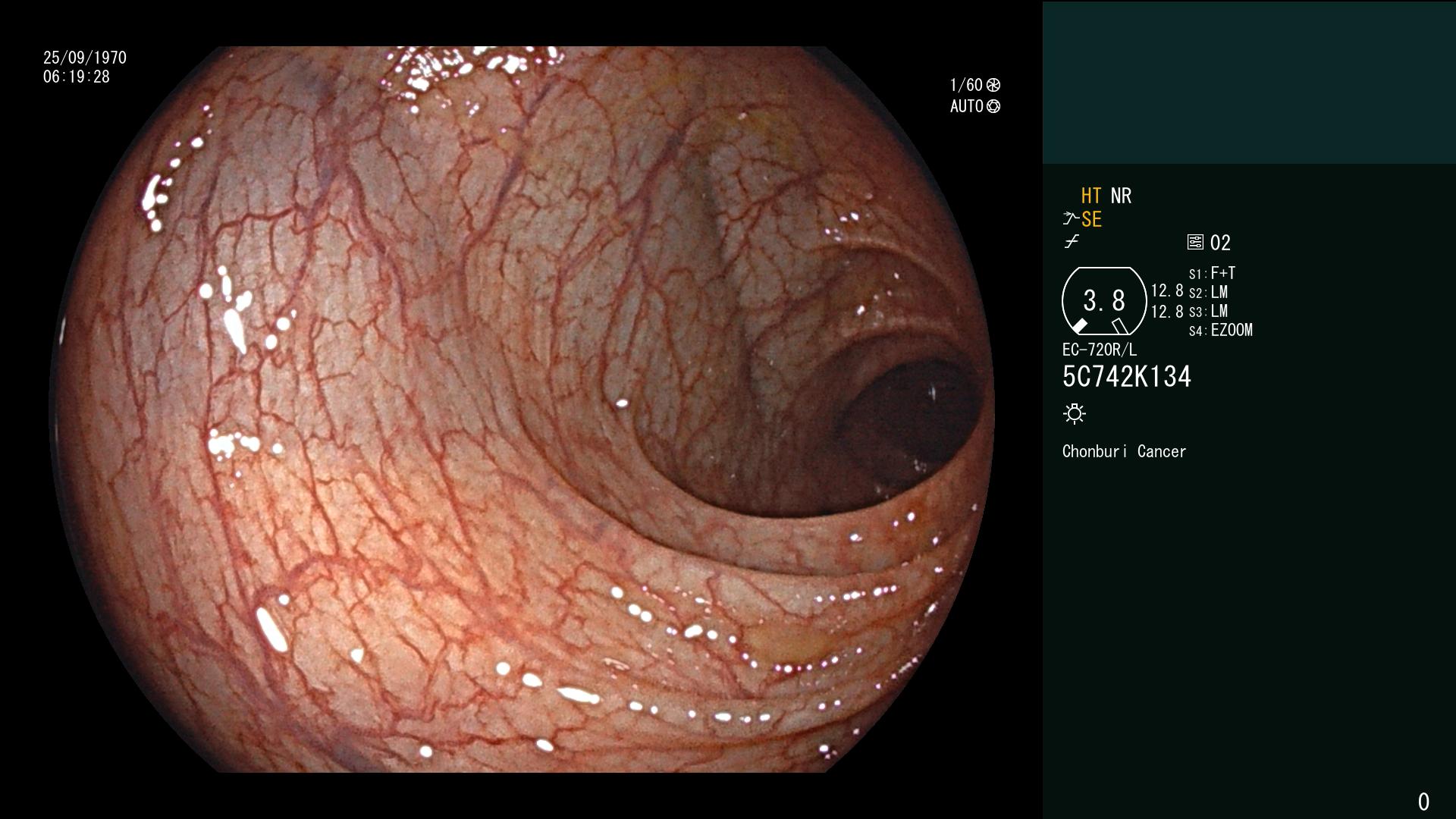Click the upper 12.8 value

pyautogui.click(x=1167, y=291)
